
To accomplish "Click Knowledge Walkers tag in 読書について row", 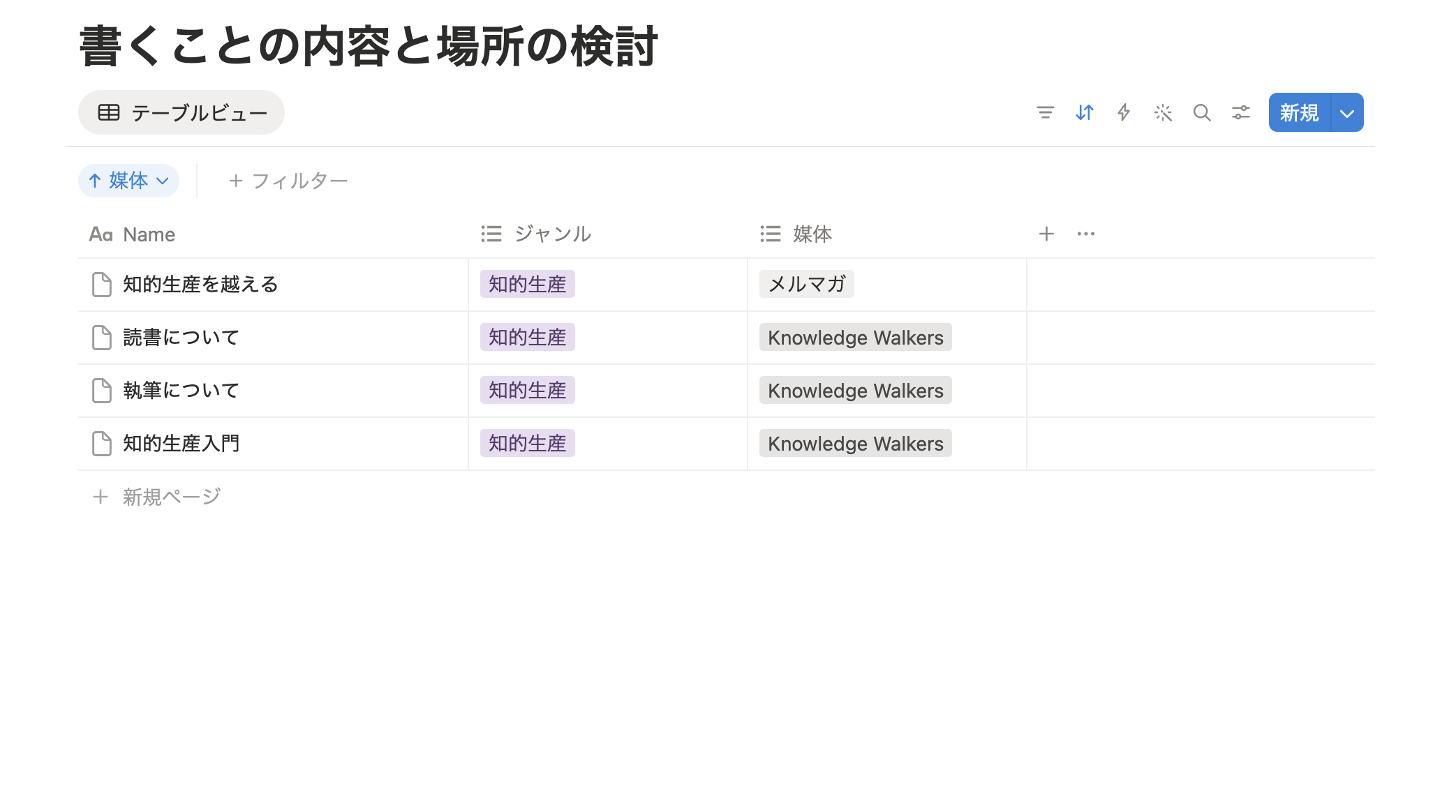I will pyautogui.click(x=856, y=337).
